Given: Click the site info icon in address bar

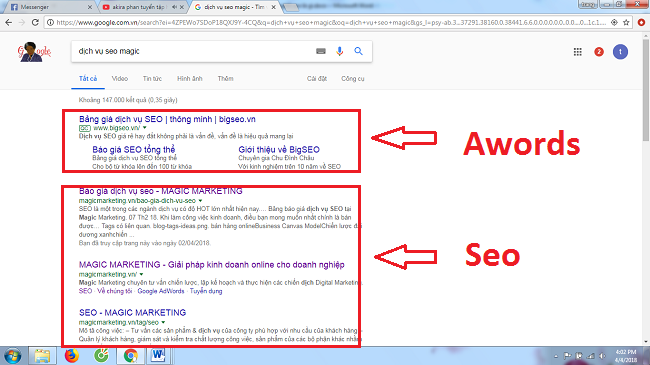Looking at the screenshot, I should [50, 22].
